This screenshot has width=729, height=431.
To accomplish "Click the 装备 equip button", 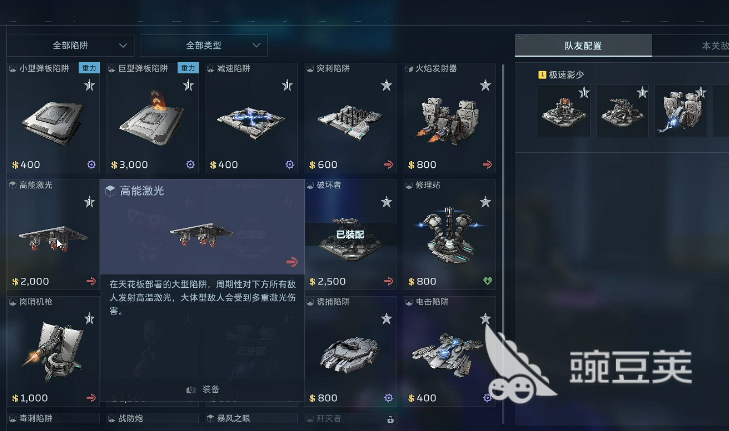I will click(203, 390).
